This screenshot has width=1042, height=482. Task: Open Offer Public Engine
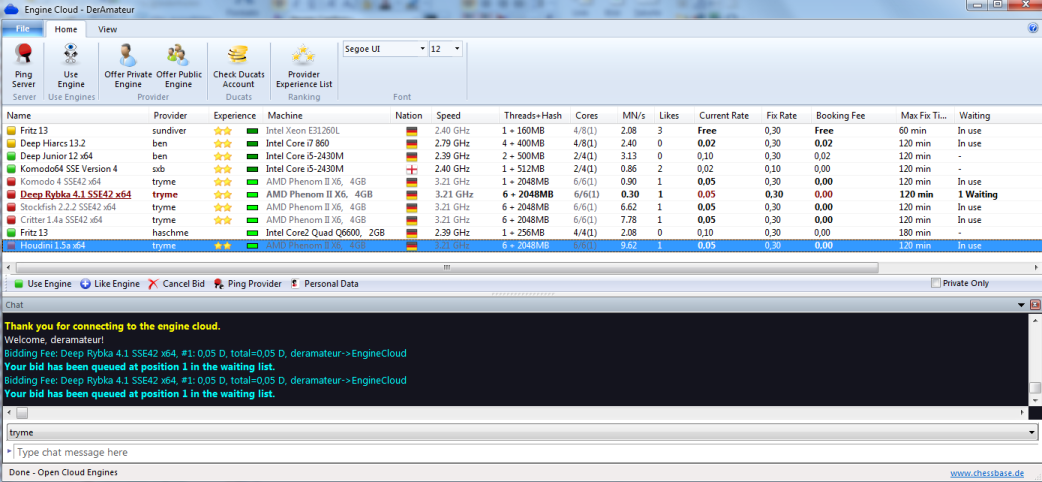(178, 66)
